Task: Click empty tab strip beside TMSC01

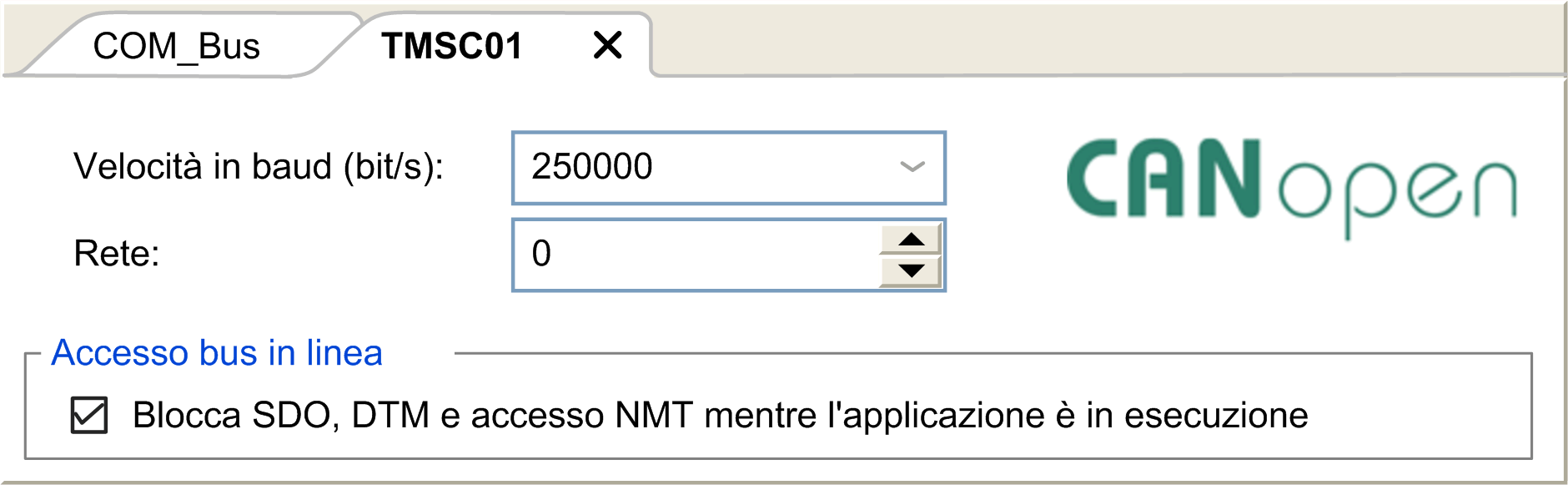Action: [1105, 40]
